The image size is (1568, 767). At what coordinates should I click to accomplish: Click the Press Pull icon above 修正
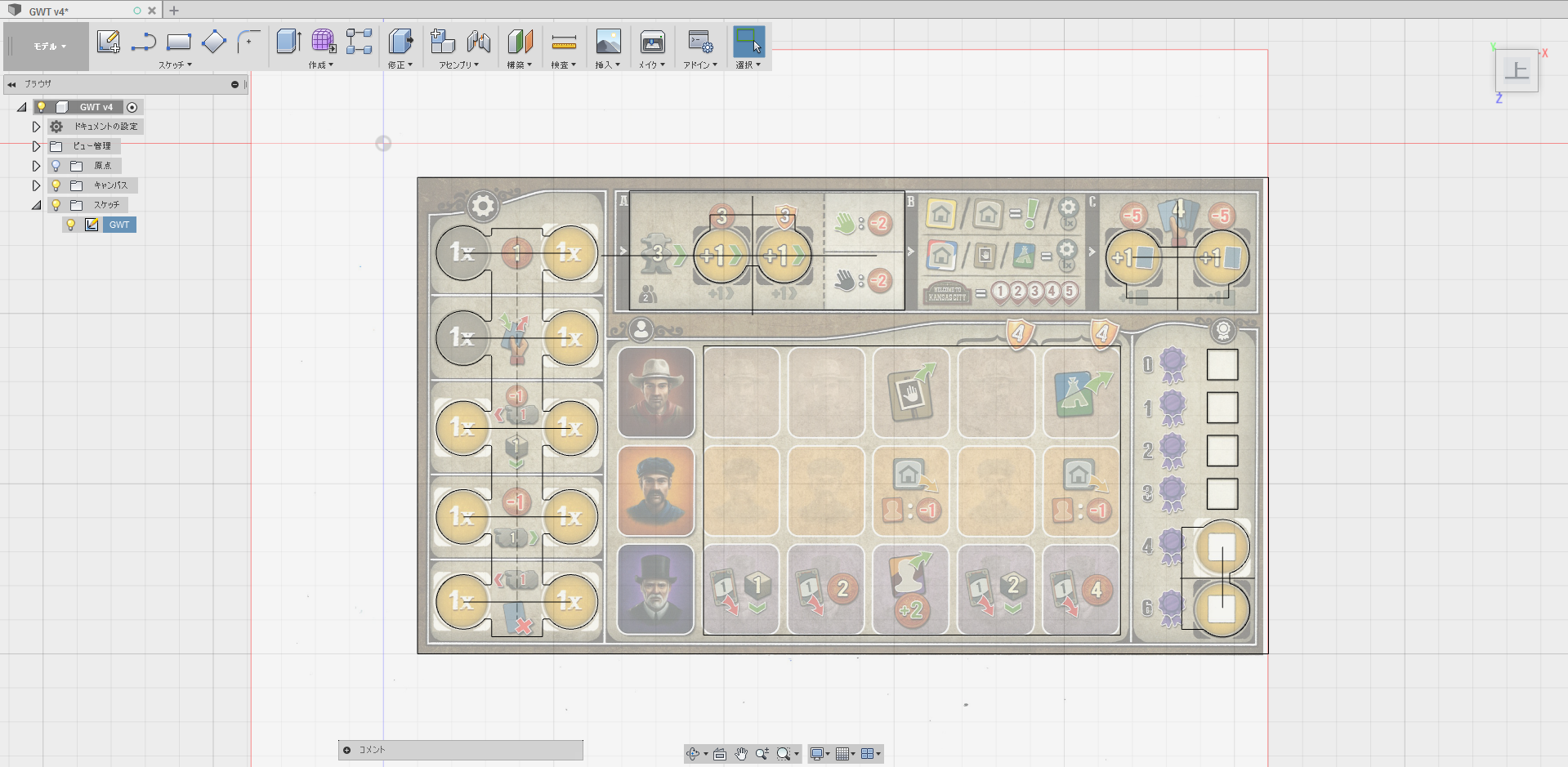400,42
